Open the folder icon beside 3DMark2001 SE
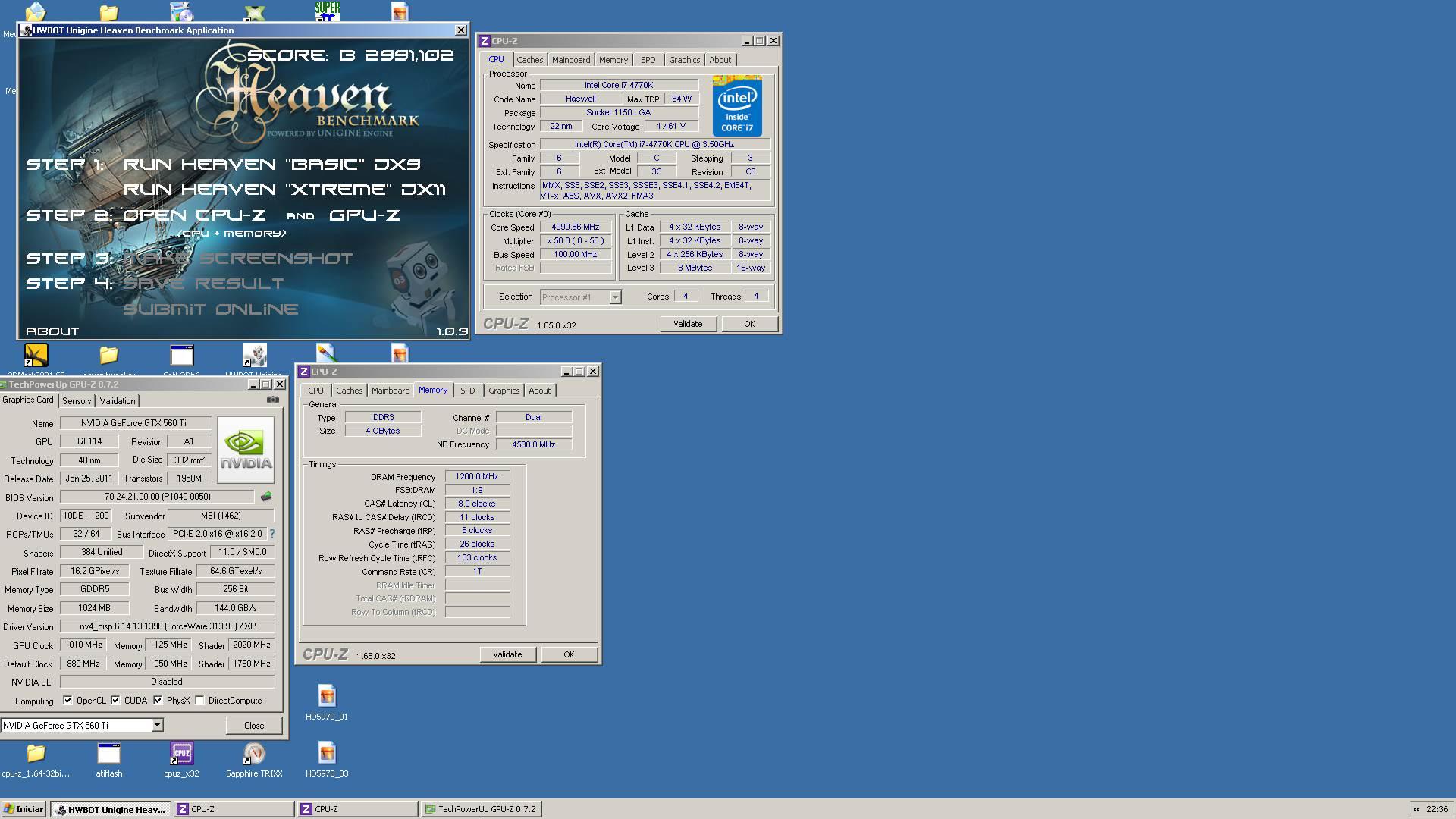This screenshot has height=819, width=1456. tap(109, 355)
